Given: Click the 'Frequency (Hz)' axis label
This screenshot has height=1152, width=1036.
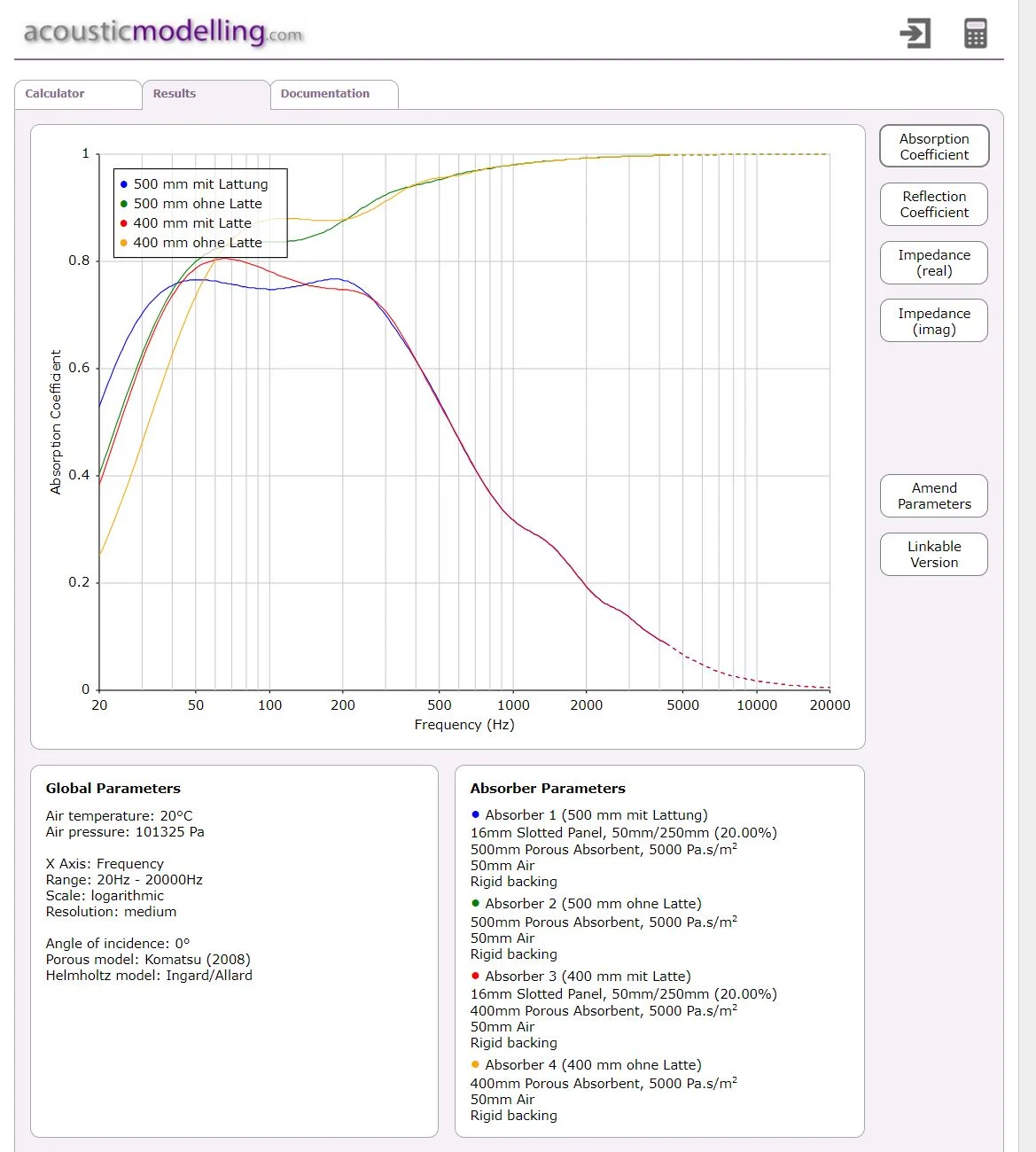Looking at the screenshot, I should coord(464,725).
